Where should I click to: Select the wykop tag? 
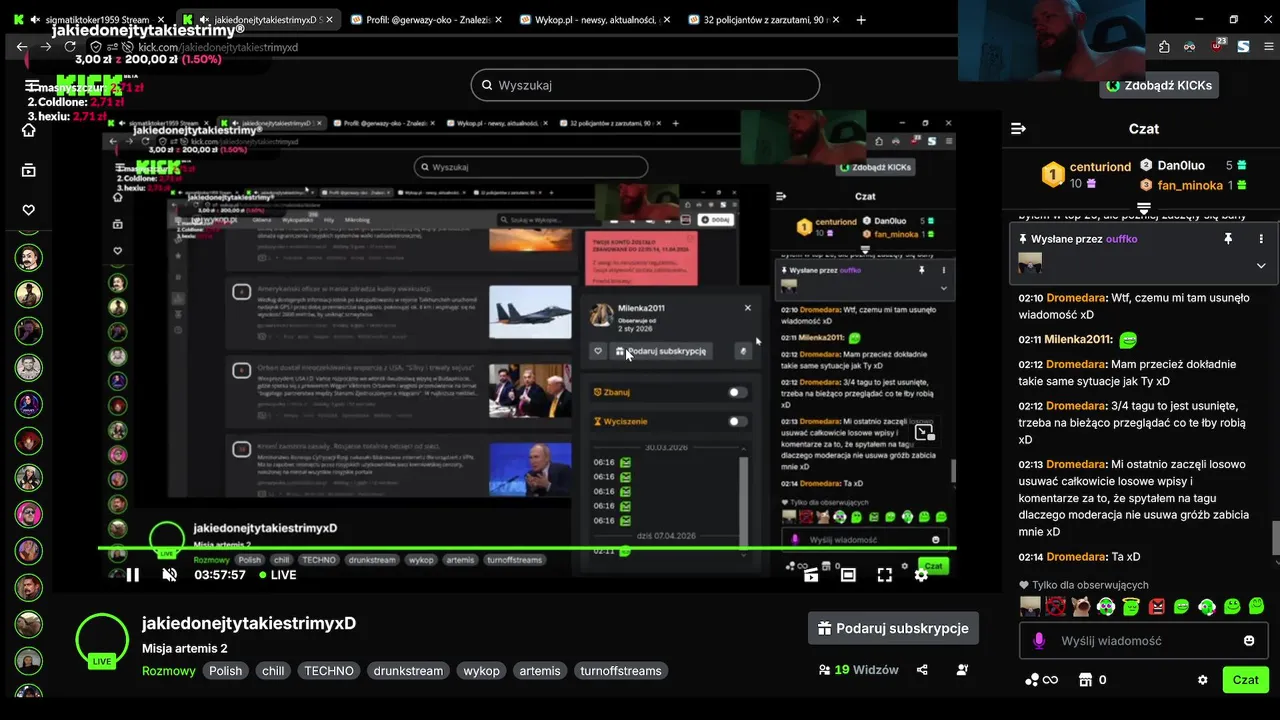coord(481,671)
